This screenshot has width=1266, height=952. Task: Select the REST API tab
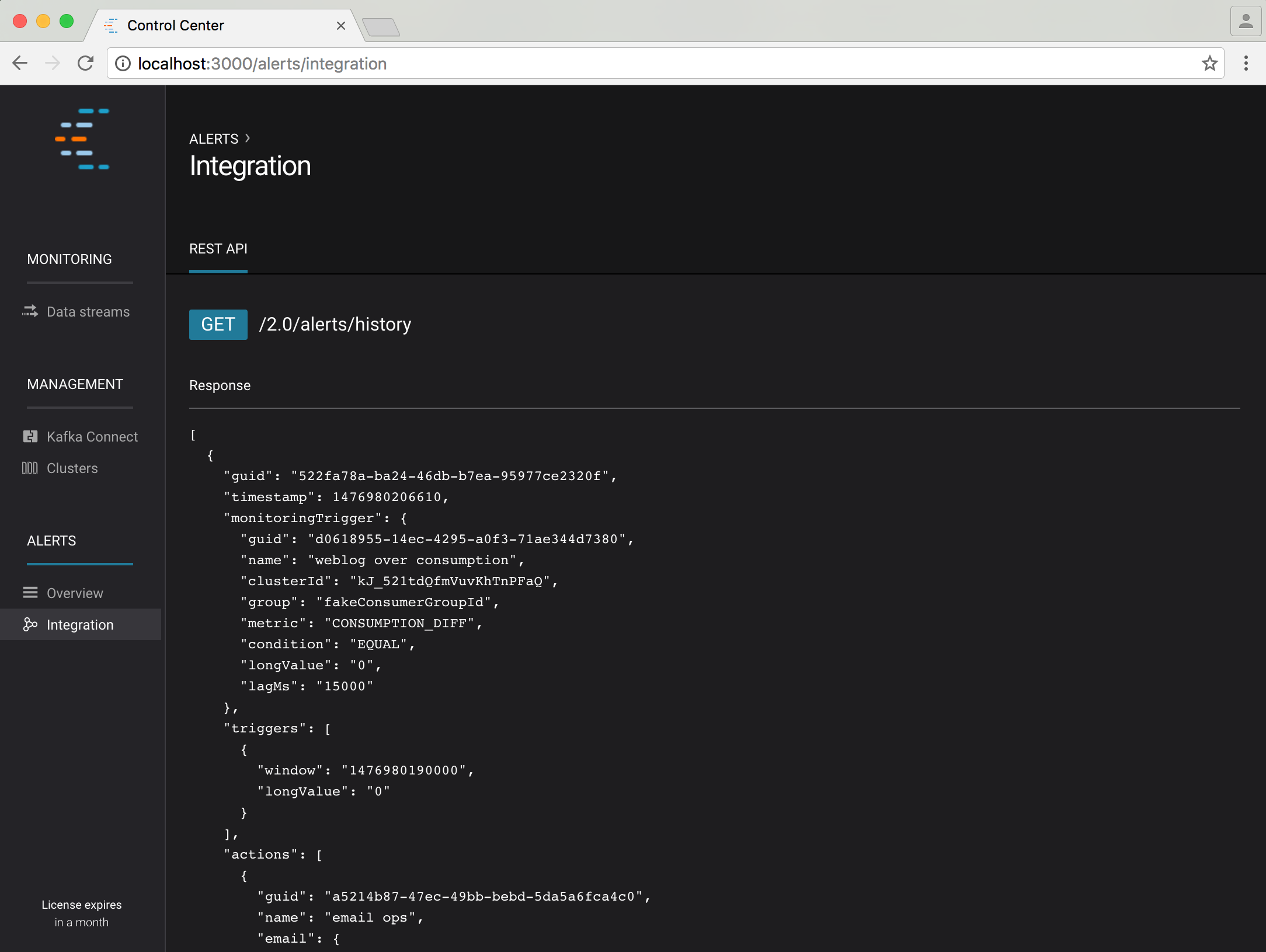[x=218, y=249]
